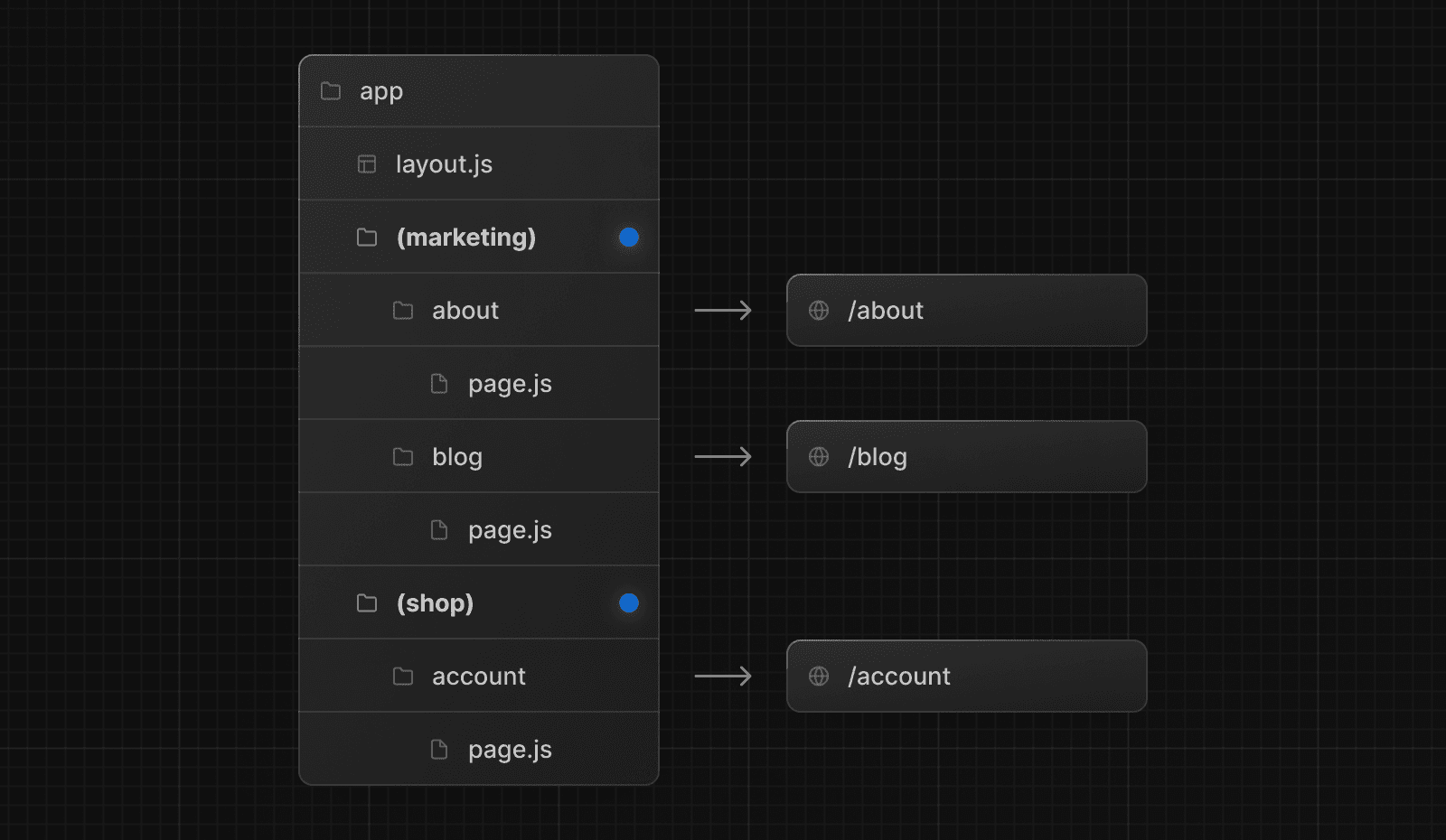Viewport: 1446px width, 840px height.
Task: Click the globe icon in the /about box
Action: point(819,310)
